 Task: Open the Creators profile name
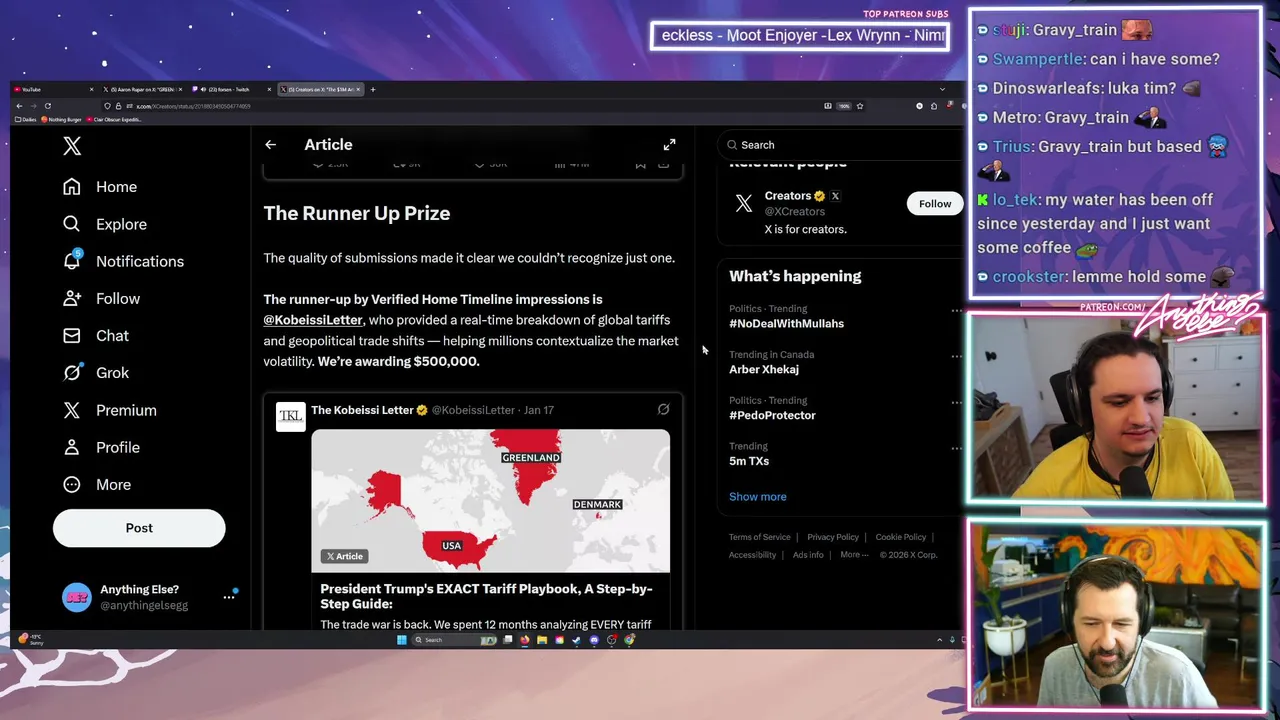(787, 196)
